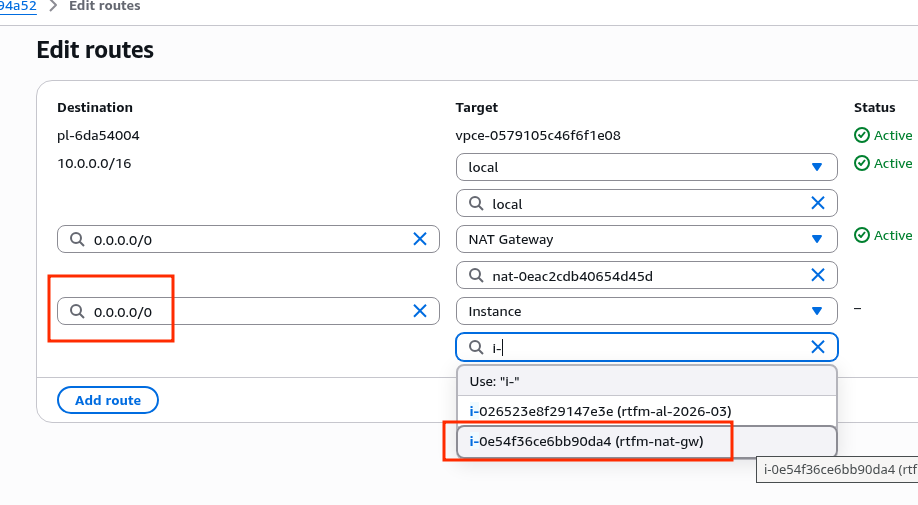Click into the "i-" target search input
The image size is (918, 505).
[x=645, y=347]
